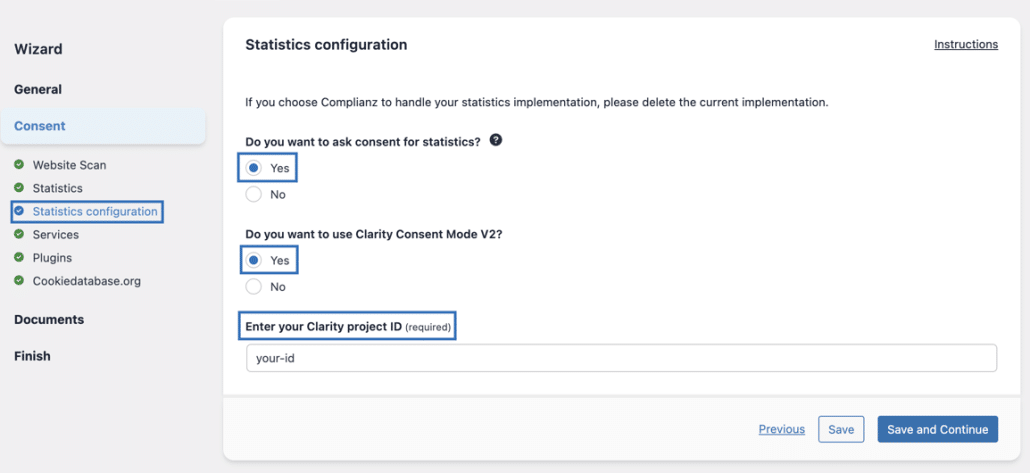Image resolution: width=1030 pixels, height=473 pixels.
Task: Select No for asking statistics consent
Action: [x=254, y=194]
